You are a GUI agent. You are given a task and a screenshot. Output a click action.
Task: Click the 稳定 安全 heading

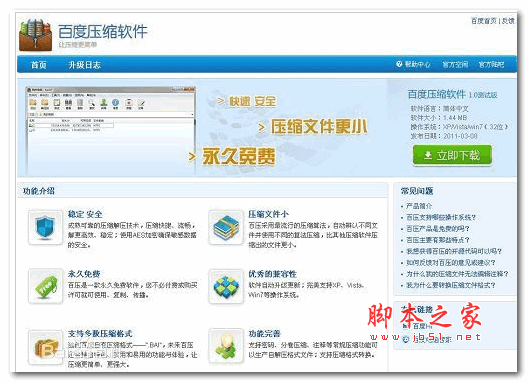[x=85, y=214]
